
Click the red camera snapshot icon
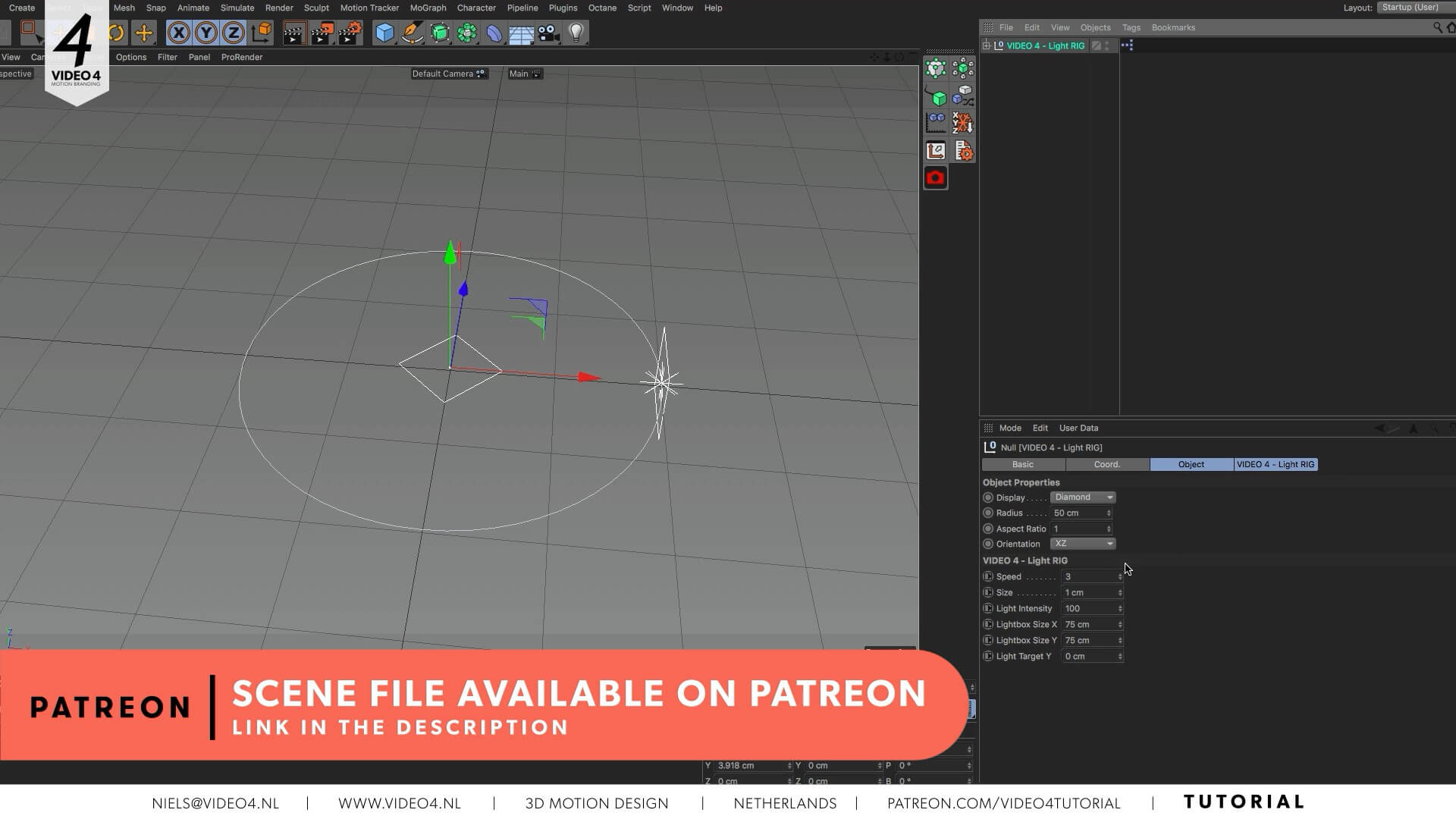[x=936, y=177]
